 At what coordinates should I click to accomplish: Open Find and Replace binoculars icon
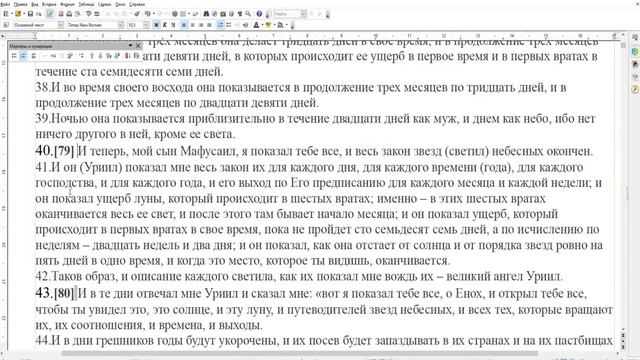point(206,14)
